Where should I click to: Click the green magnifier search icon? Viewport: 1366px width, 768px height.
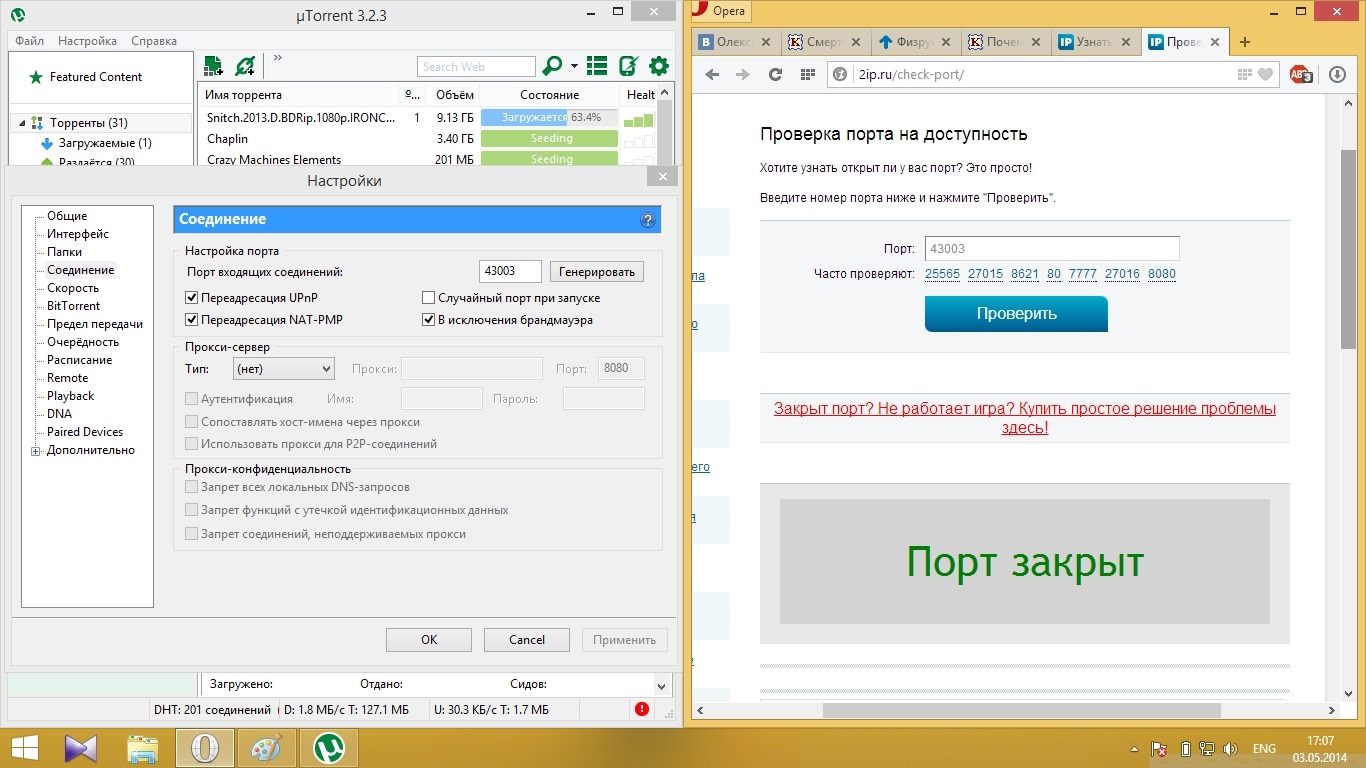[x=552, y=66]
